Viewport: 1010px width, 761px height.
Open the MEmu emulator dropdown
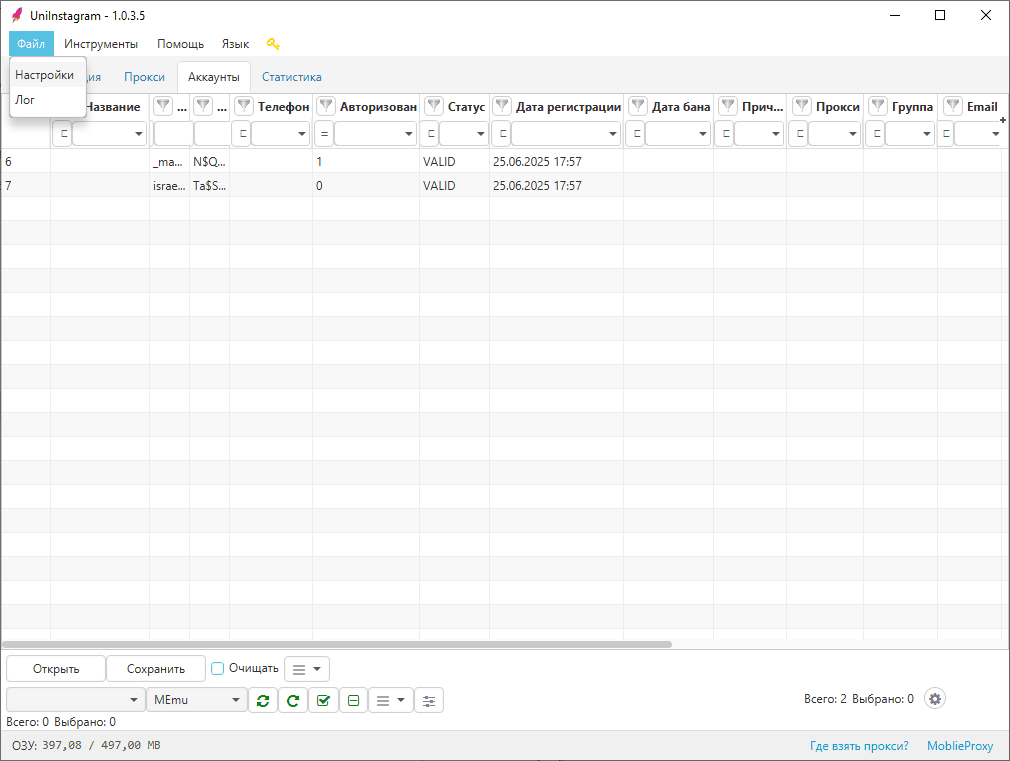(196, 700)
